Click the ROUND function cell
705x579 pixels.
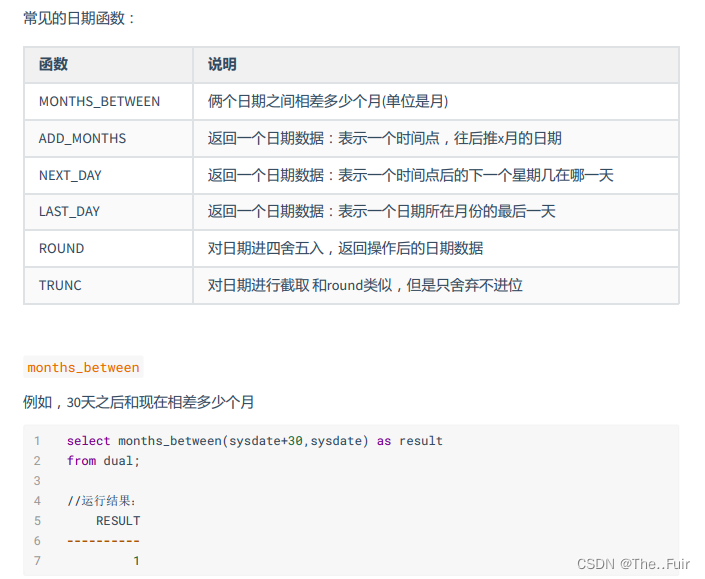[108, 249]
